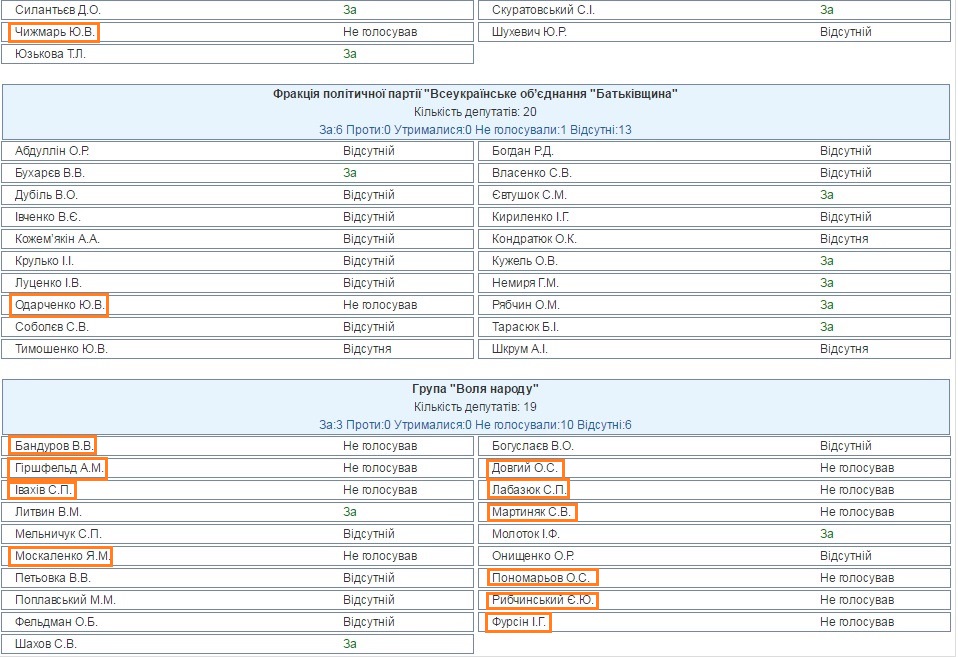Click the highlighted name Чижмарь Ю.В.

tap(55, 32)
